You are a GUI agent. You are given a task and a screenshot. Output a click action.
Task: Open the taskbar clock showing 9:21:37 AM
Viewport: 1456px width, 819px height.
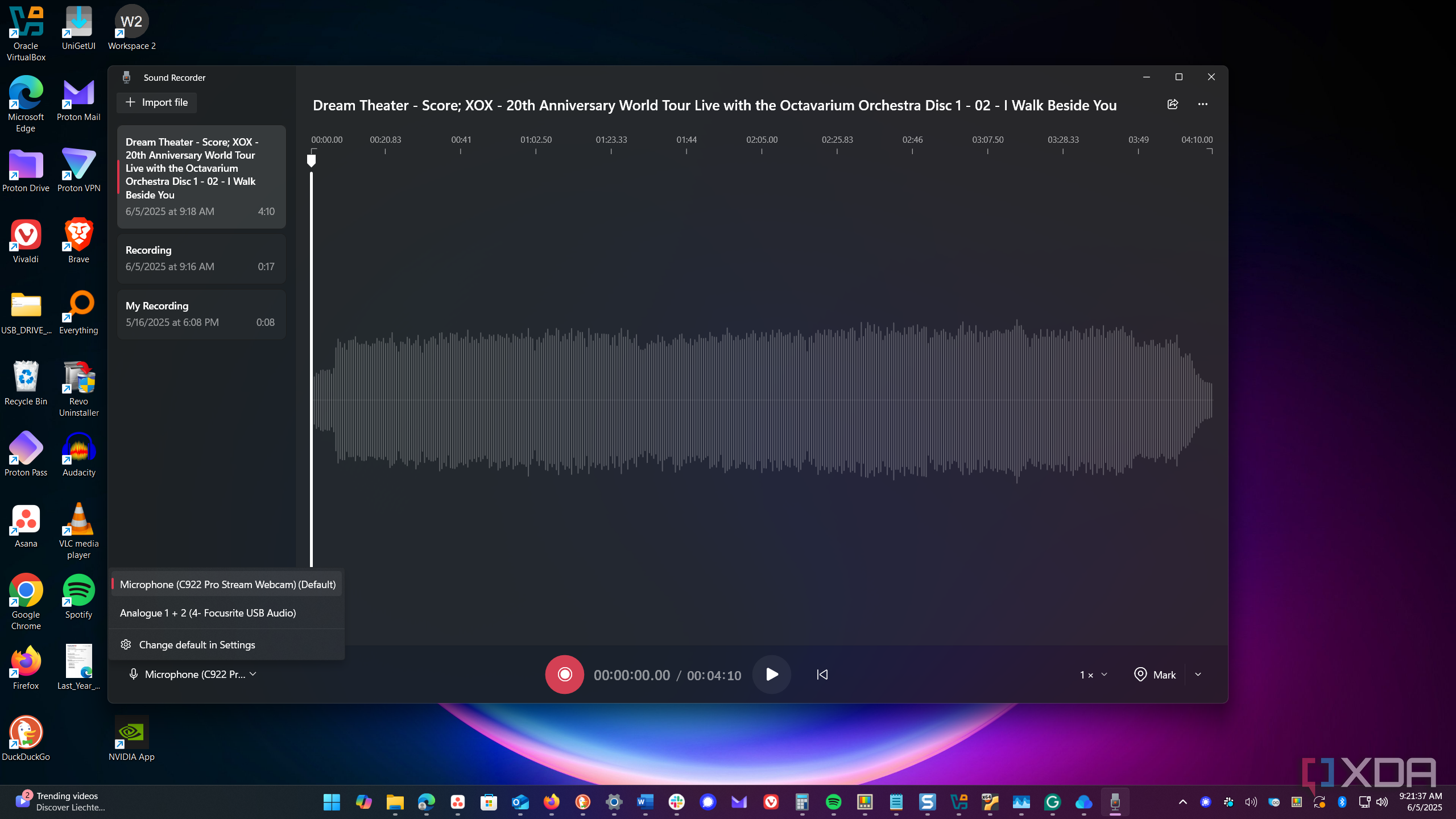click(x=1421, y=802)
